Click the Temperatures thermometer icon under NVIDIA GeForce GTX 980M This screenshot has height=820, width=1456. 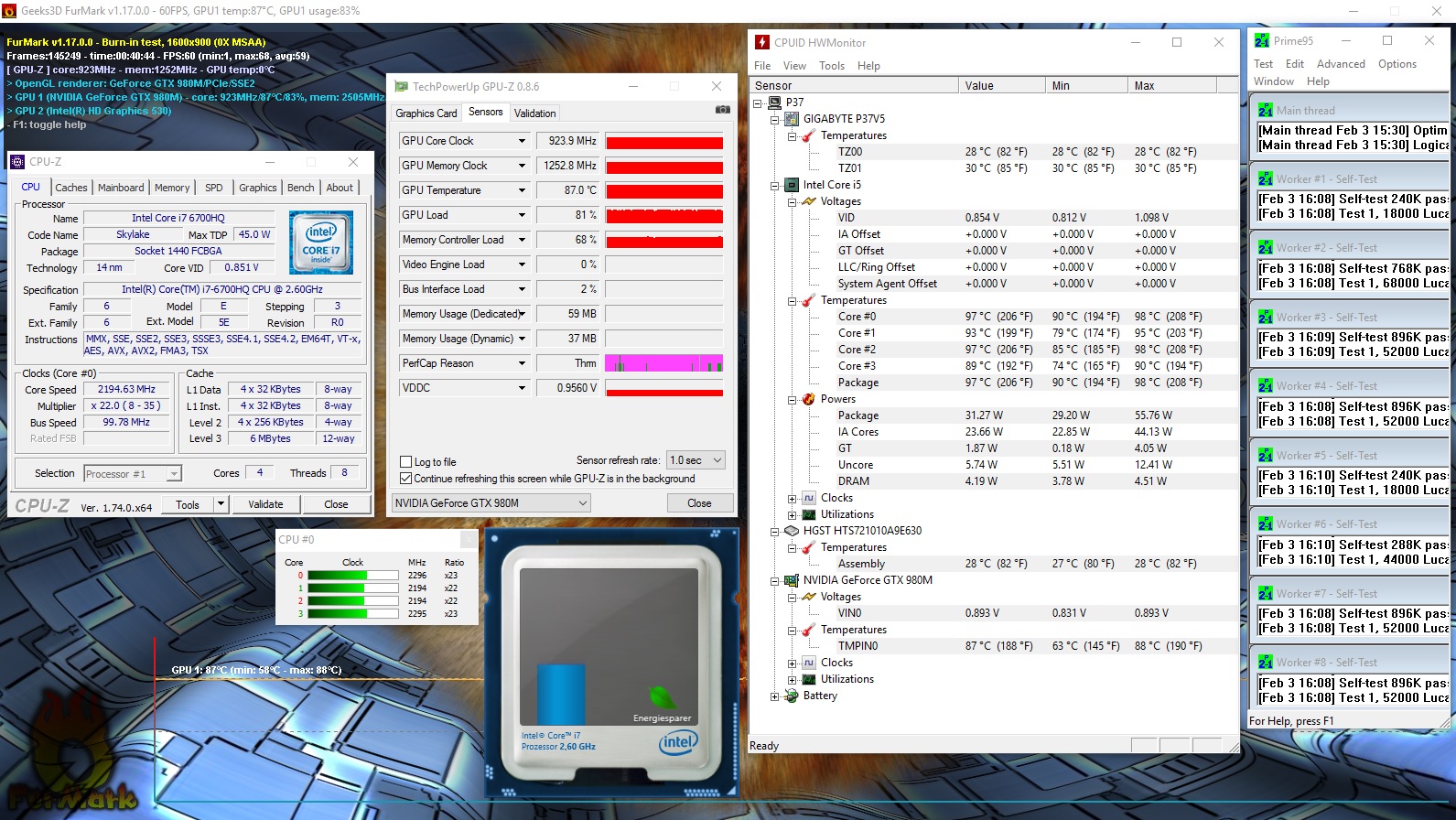click(x=809, y=630)
